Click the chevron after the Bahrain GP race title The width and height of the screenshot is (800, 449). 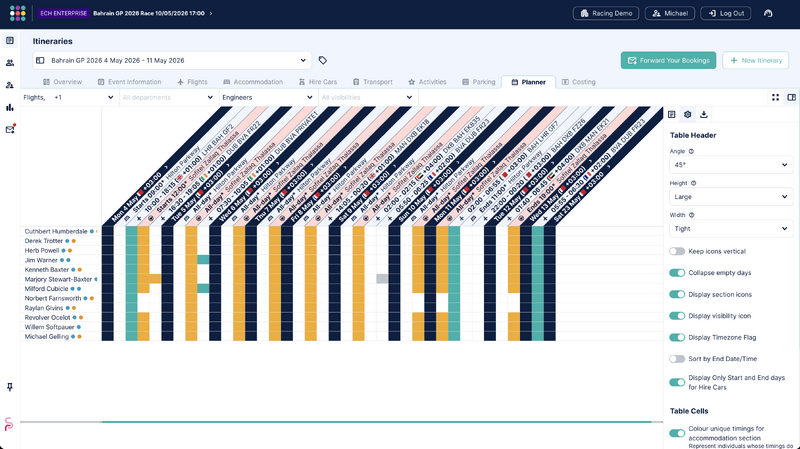coord(211,13)
